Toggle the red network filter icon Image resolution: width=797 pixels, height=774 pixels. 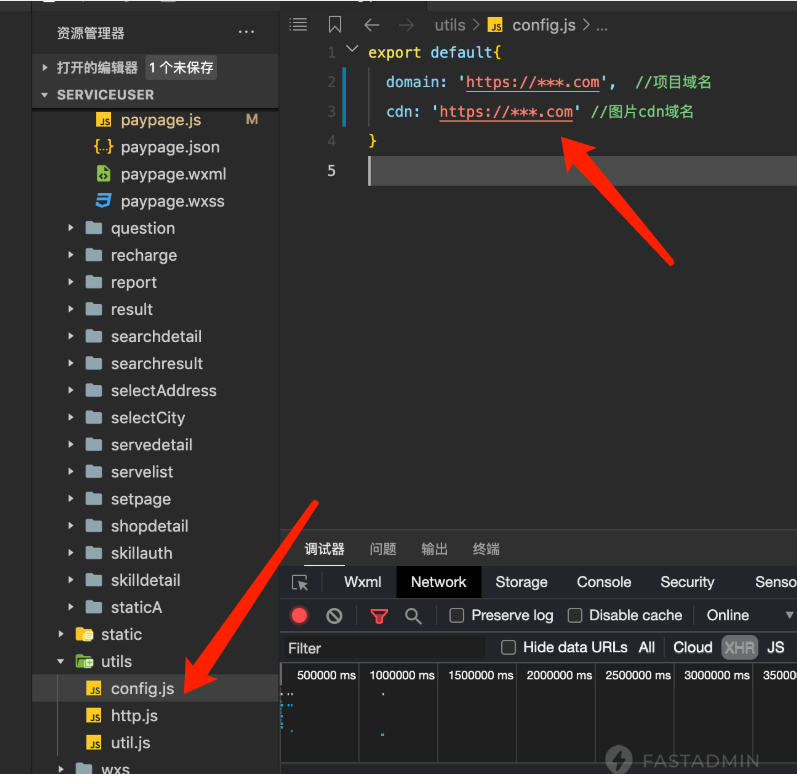pyautogui.click(x=379, y=615)
